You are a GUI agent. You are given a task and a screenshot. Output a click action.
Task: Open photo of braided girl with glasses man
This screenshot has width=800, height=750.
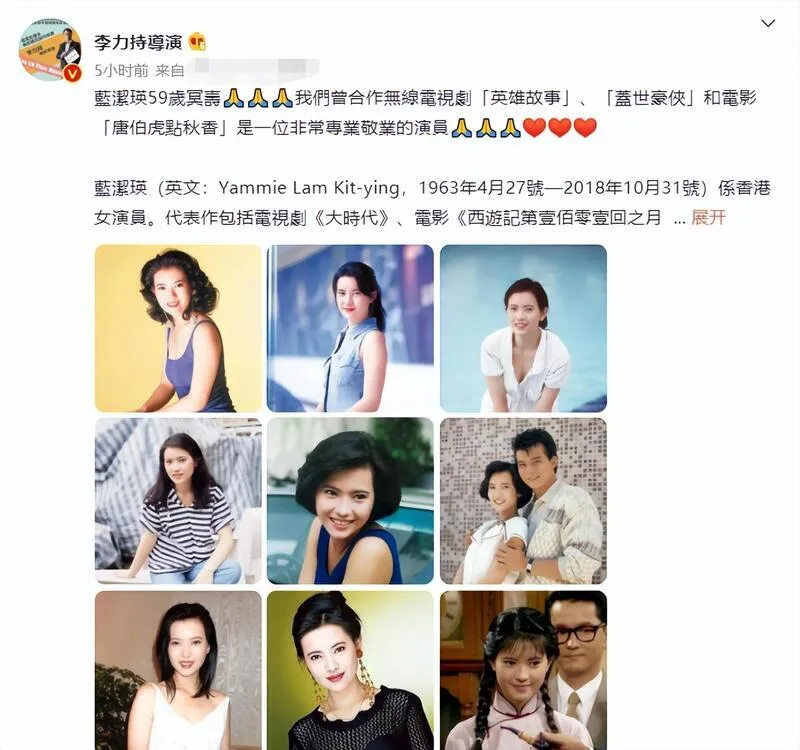click(523, 670)
